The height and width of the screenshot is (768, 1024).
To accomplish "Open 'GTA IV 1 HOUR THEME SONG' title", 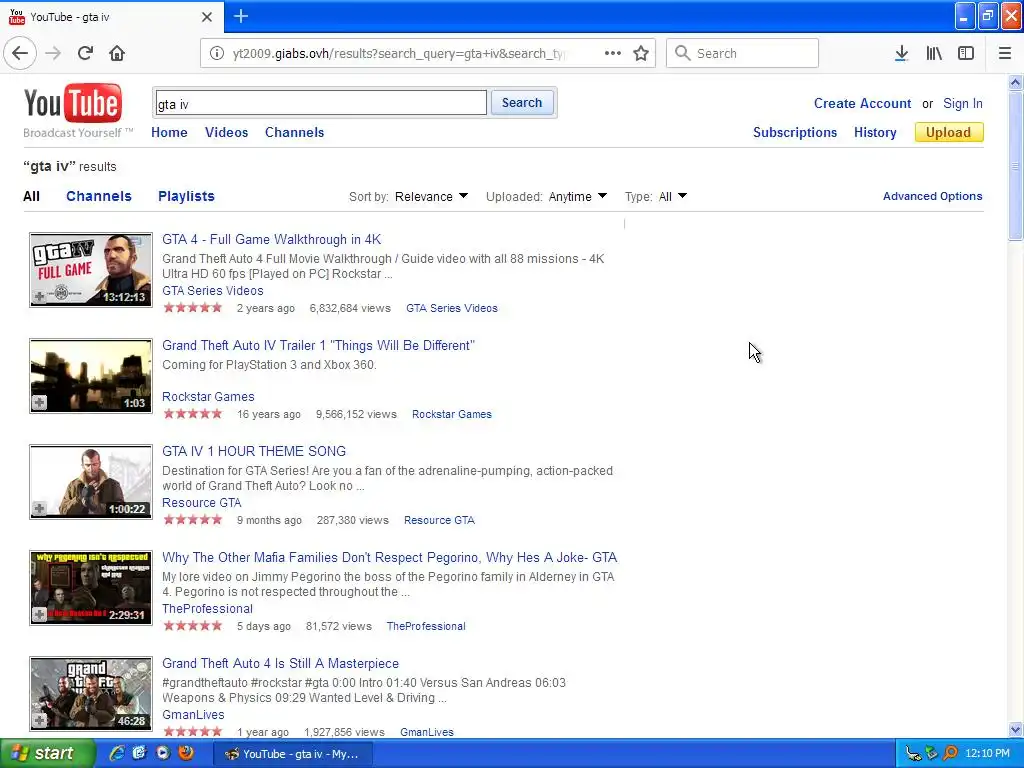I will click(254, 451).
